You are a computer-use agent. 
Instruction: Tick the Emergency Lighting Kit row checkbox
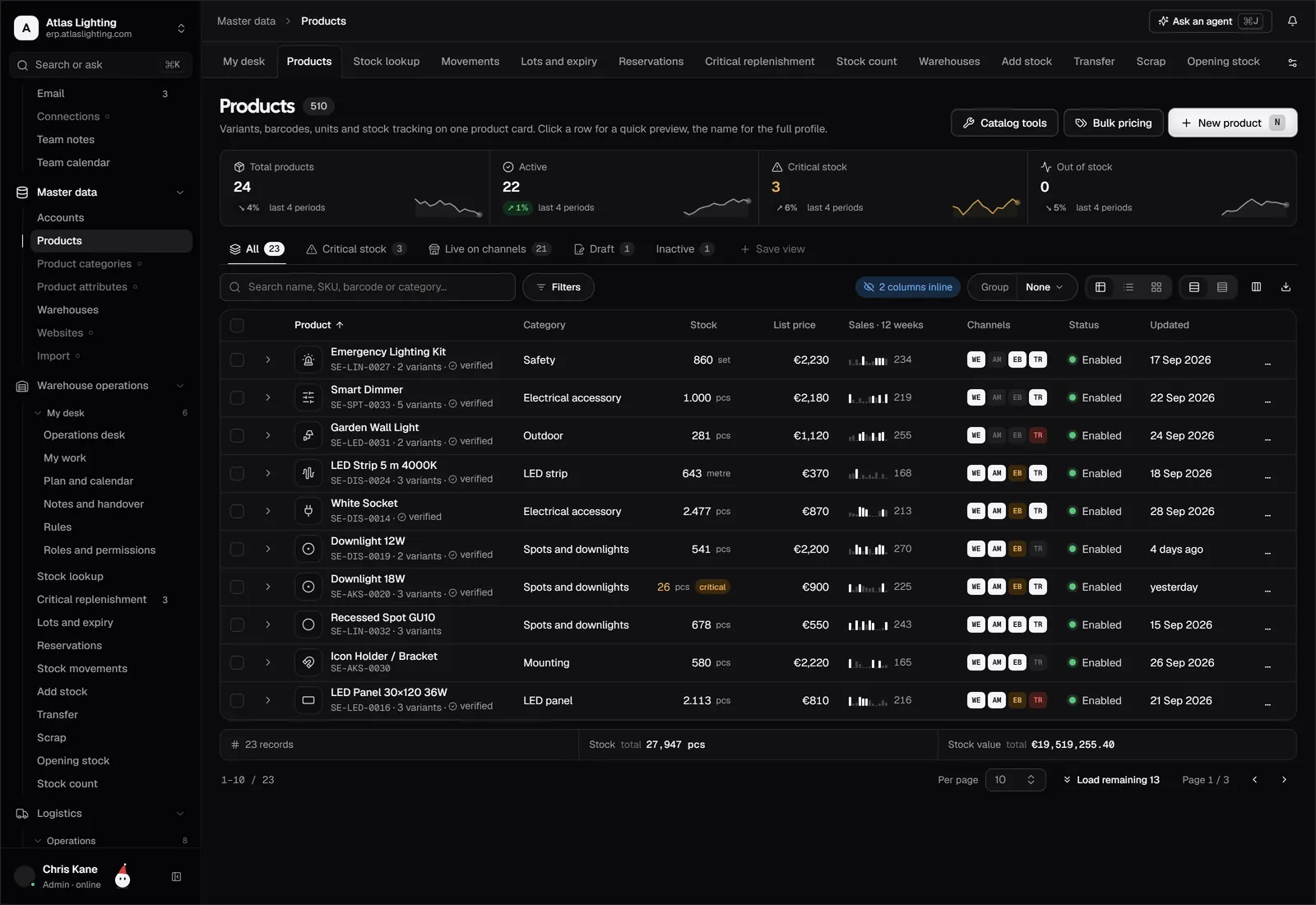point(237,360)
